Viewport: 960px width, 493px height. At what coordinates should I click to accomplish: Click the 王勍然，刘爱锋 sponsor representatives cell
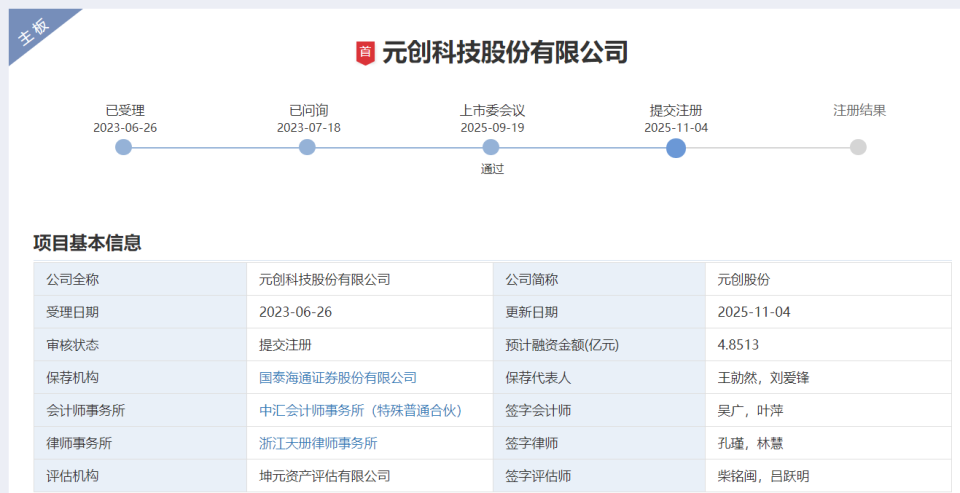(828, 377)
